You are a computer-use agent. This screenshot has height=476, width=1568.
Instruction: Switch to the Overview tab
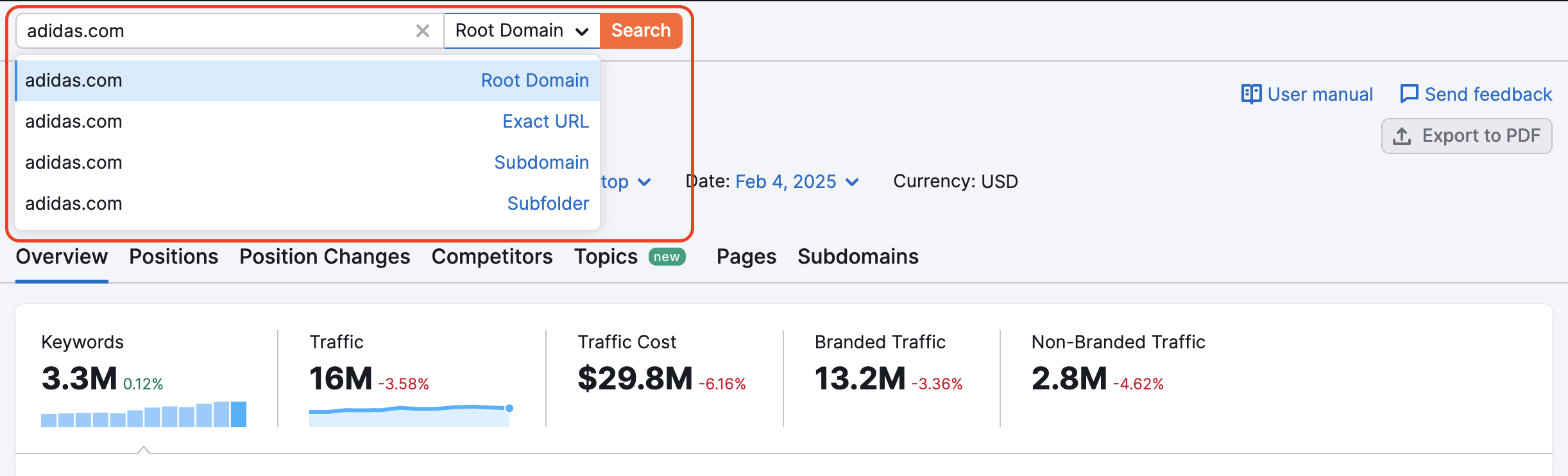(62, 257)
